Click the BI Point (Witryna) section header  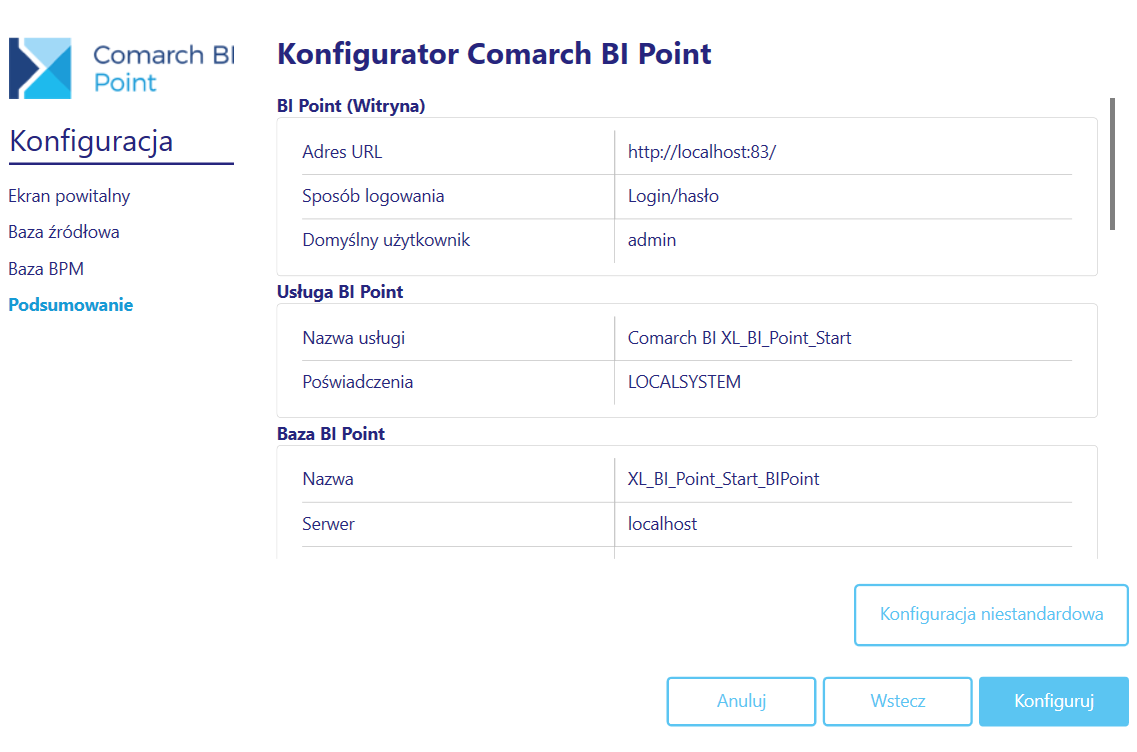tap(351, 106)
